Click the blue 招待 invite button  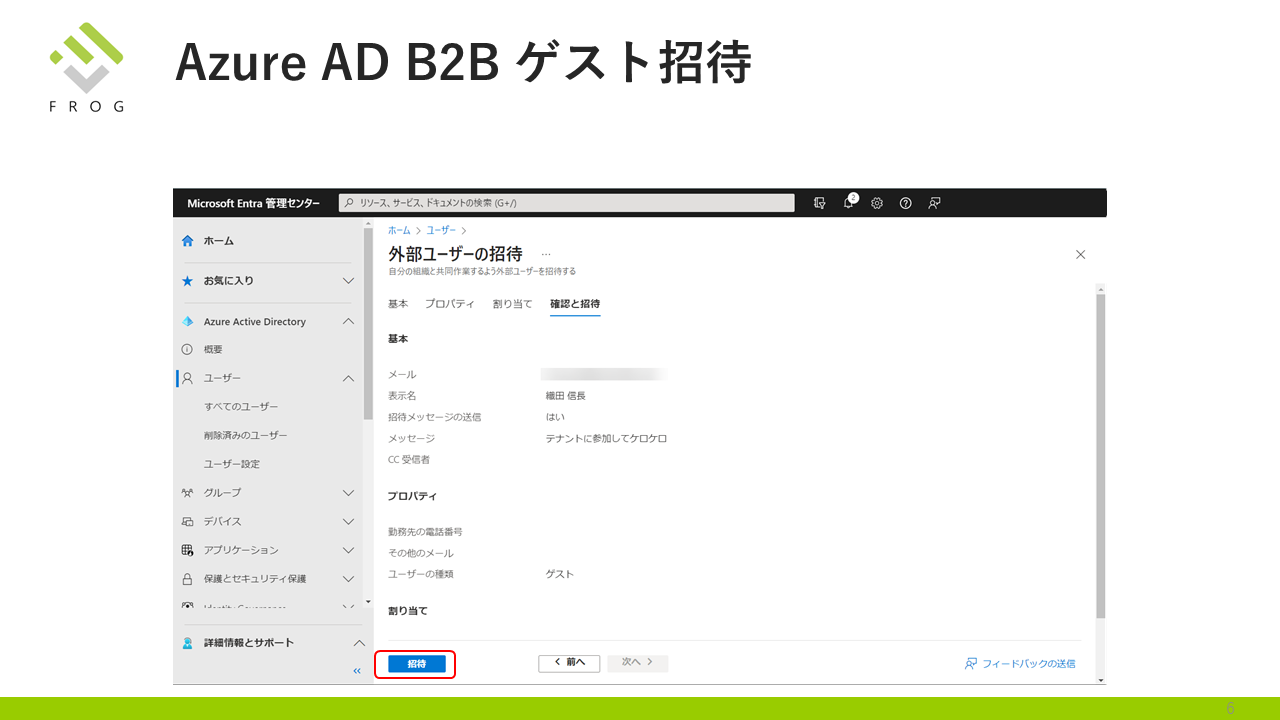(x=417, y=664)
